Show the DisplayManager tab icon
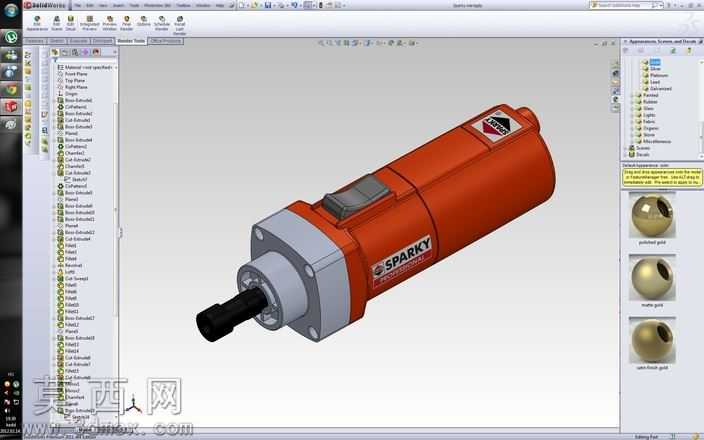Screen dimensions: 704x440 pos(96,53)
